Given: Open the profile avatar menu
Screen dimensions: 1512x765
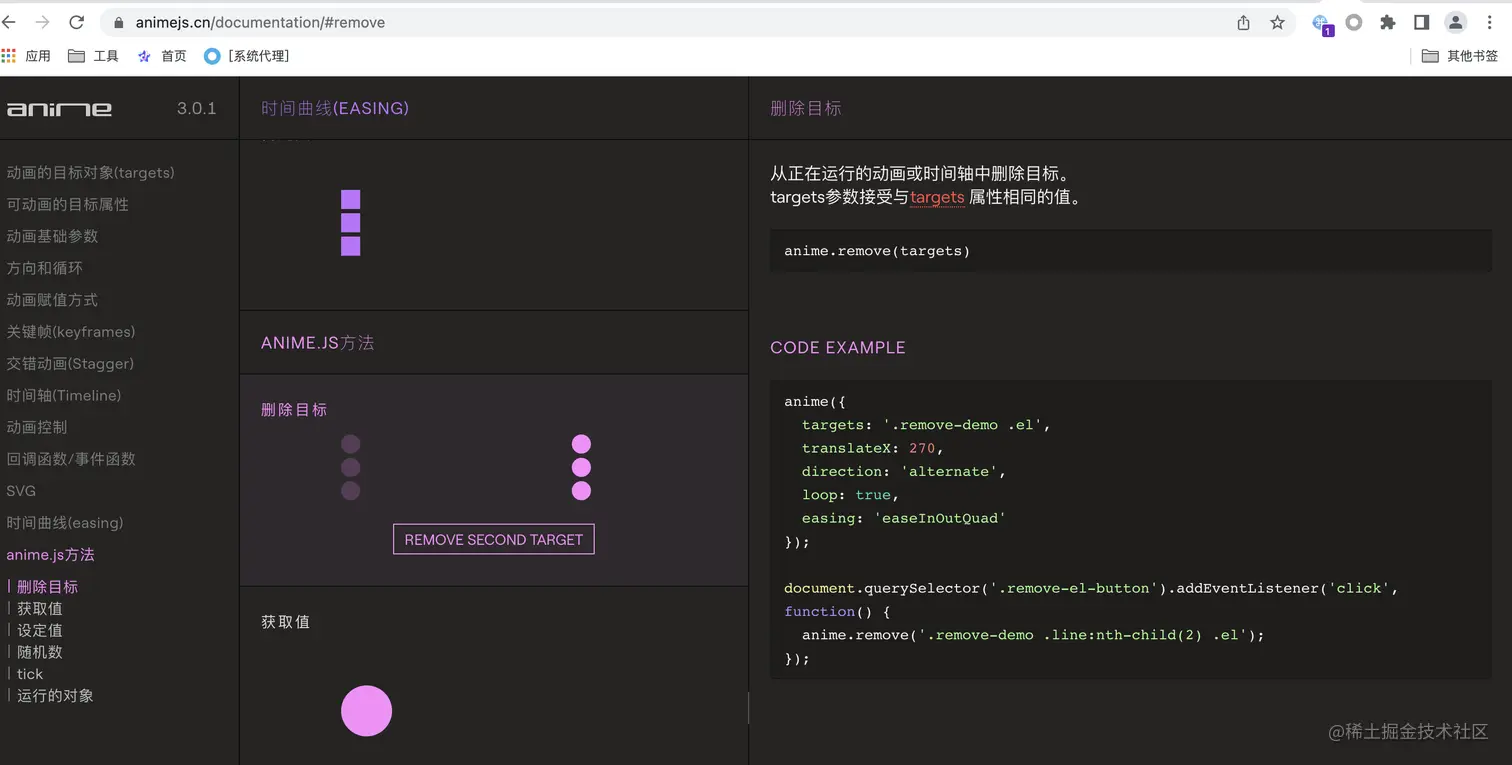Looking at the screenshot, I should (1456, 22).
